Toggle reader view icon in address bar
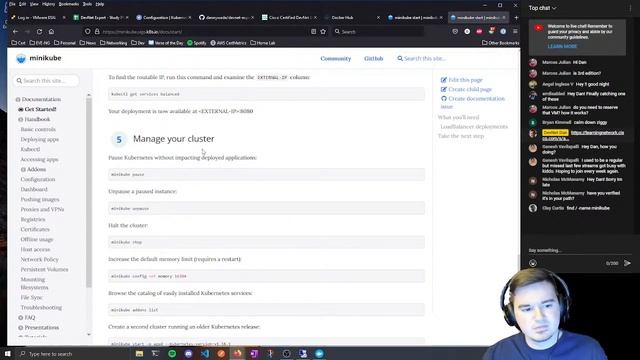Screen dimensions: 640x360 click(313, 31)
